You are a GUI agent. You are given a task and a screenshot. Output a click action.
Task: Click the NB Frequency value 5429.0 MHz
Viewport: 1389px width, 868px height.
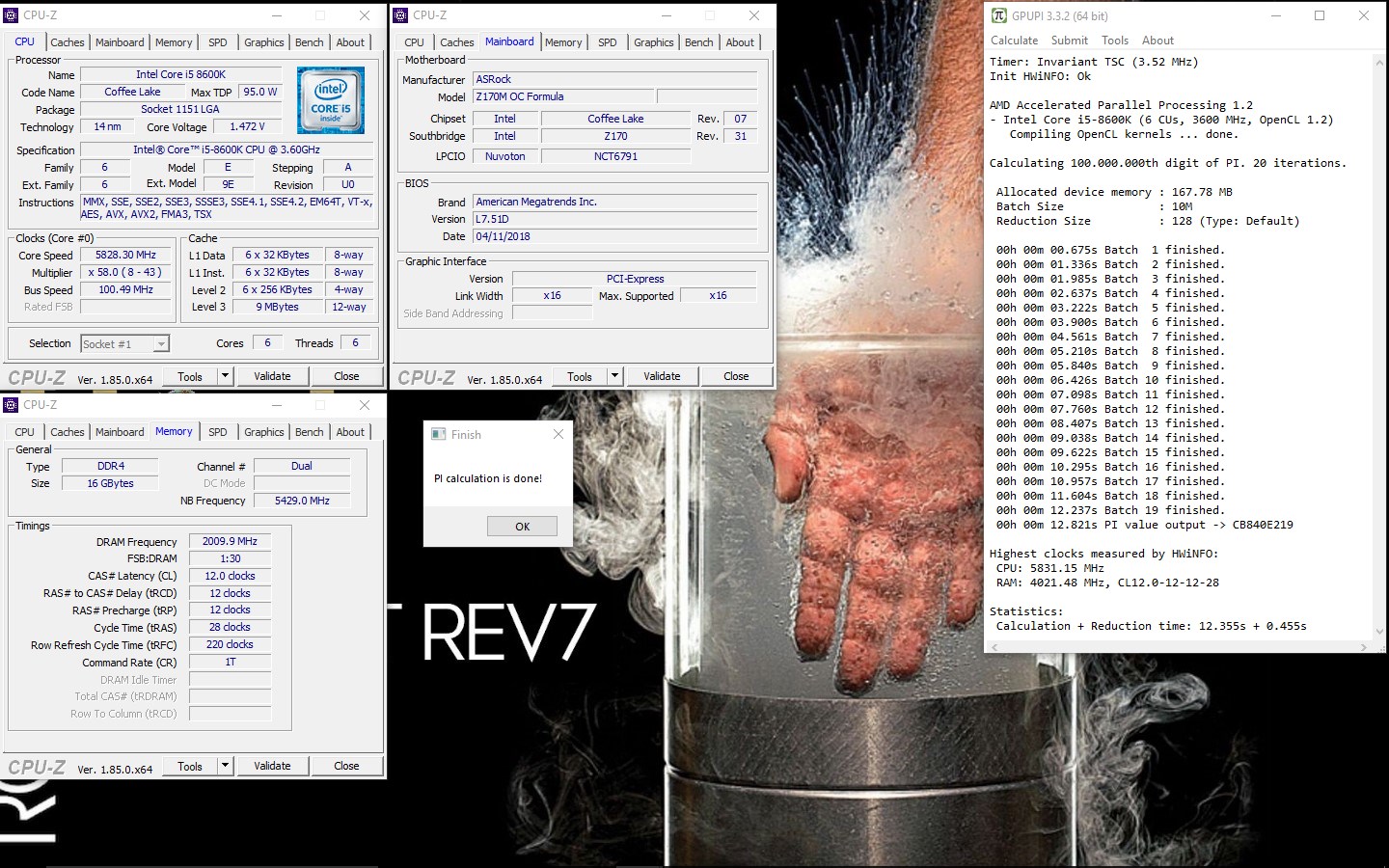coord(302,501)
